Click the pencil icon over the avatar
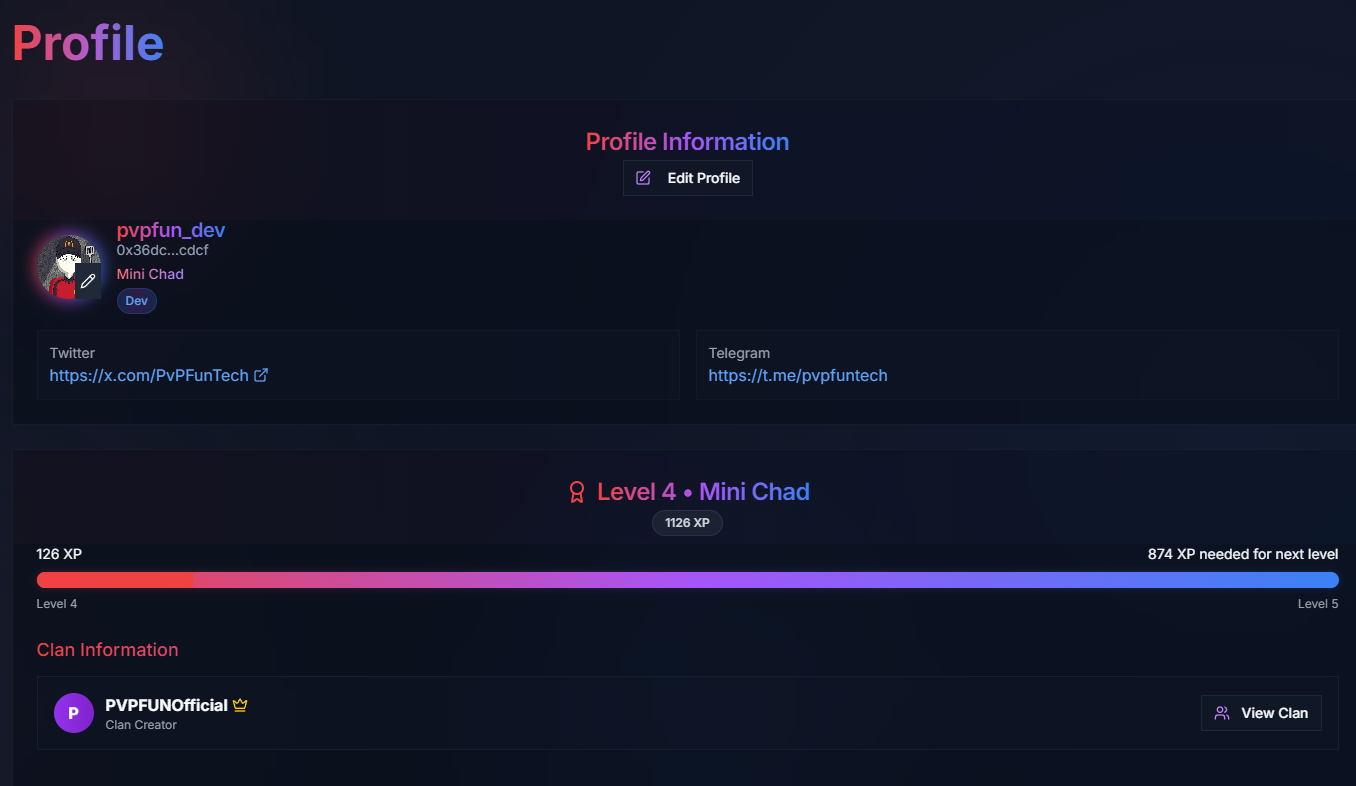This screenshot has height=786, width=1356. click(88, 281)
